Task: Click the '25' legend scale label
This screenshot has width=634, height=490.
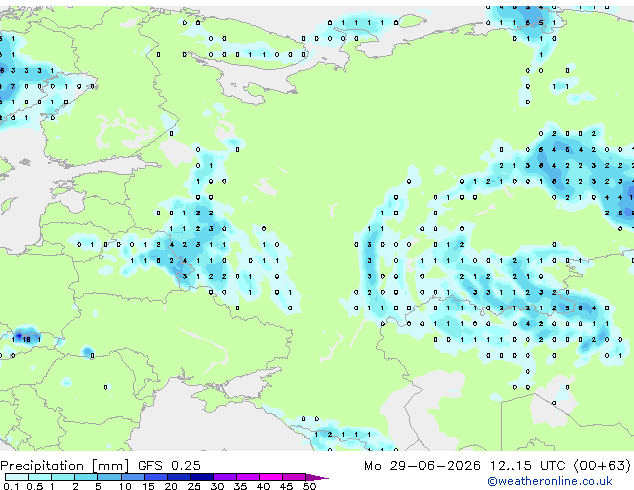Action: click(194, 486)
